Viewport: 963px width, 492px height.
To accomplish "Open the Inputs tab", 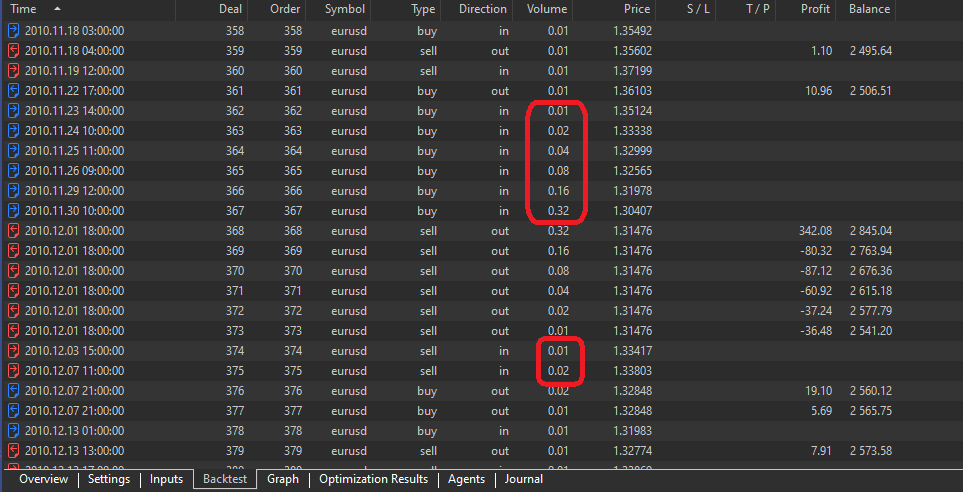I will click(x=166, y=480).
